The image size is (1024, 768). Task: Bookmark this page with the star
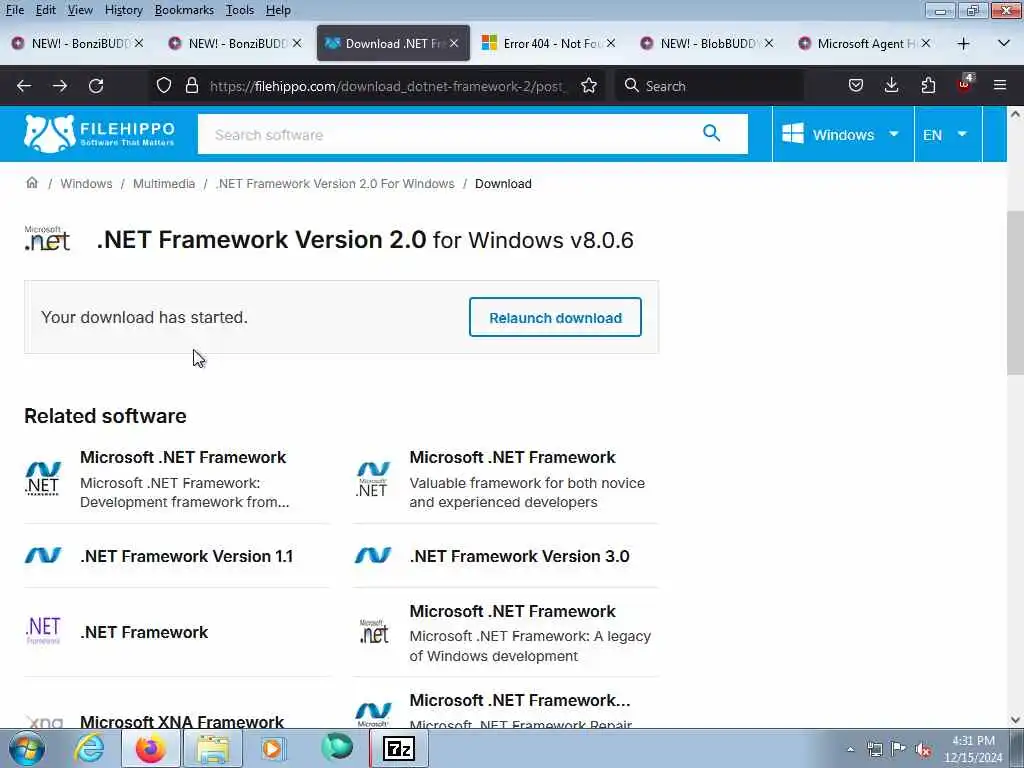click(x=588, y=86)
